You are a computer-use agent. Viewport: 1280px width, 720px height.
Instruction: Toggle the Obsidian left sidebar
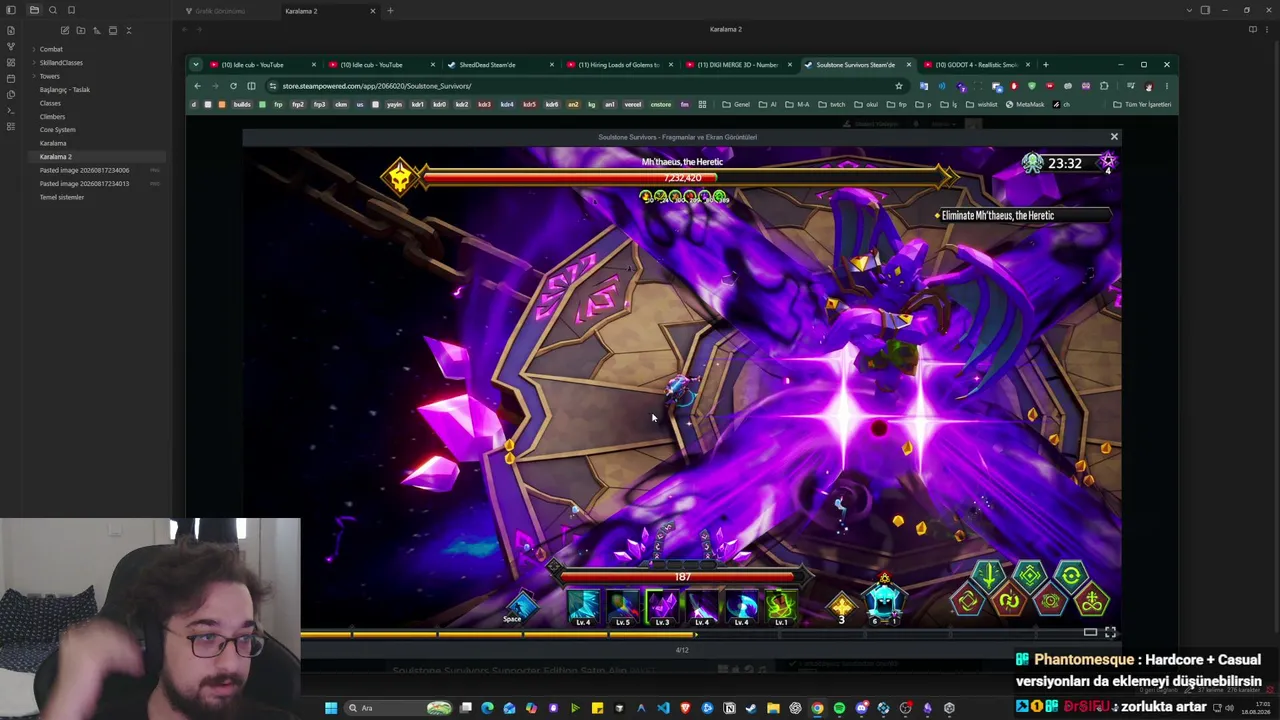click(x=11, y=10)
